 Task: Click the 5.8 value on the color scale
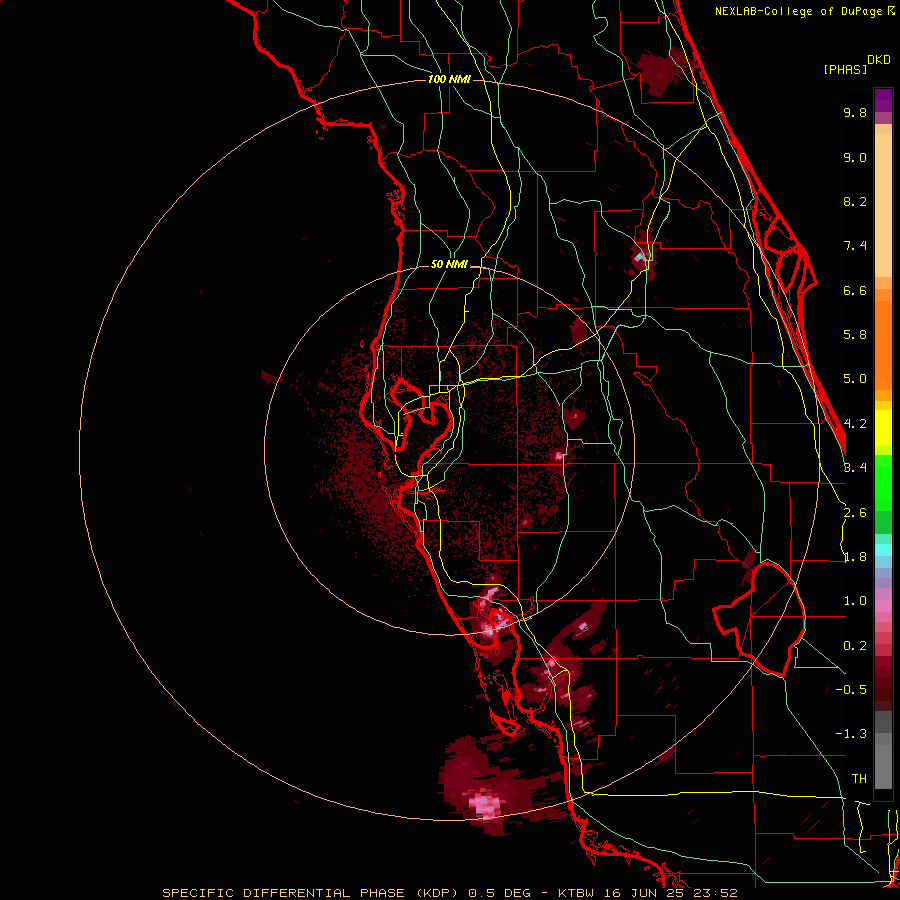855,335
